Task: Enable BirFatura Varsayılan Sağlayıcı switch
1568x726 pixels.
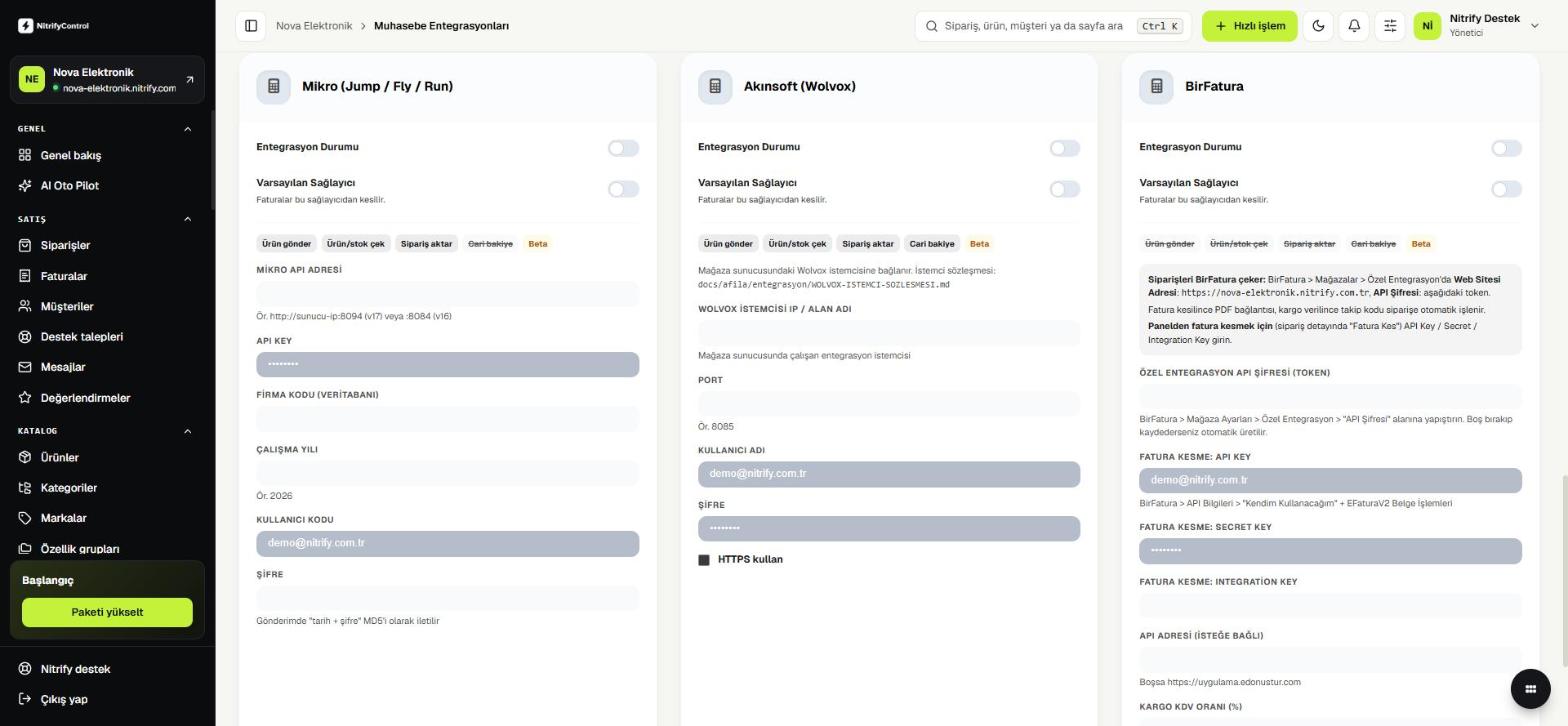Action: point(1506,189)
